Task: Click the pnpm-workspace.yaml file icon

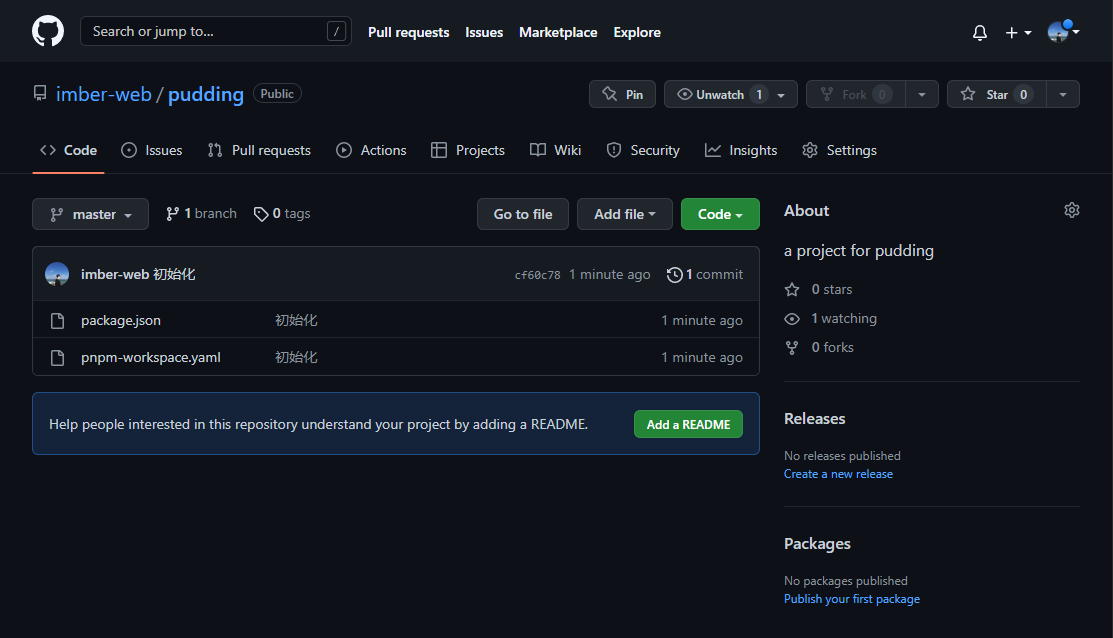Action: point(57,358)
